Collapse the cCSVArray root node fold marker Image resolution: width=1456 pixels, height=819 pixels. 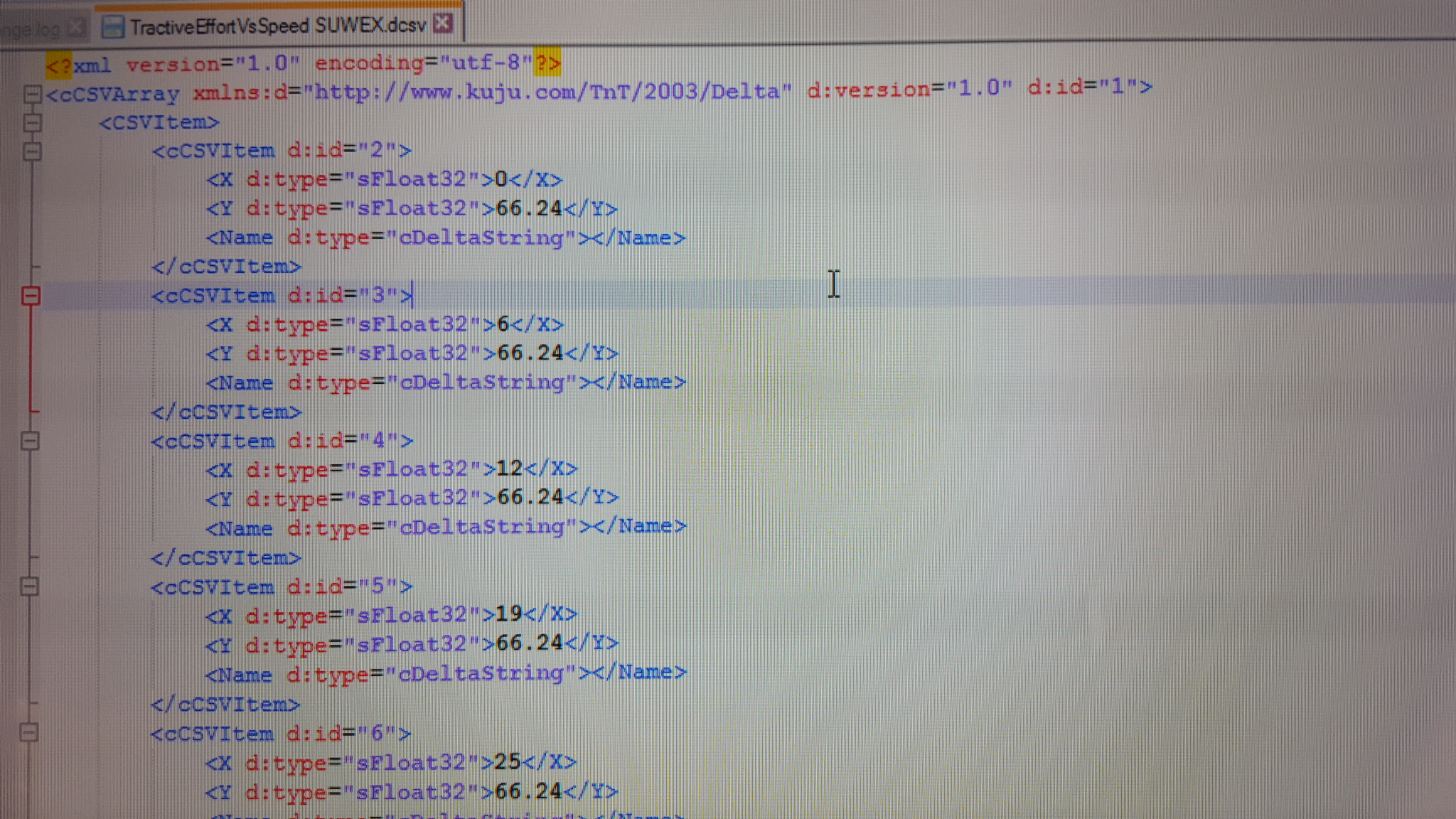coord(32,94)
